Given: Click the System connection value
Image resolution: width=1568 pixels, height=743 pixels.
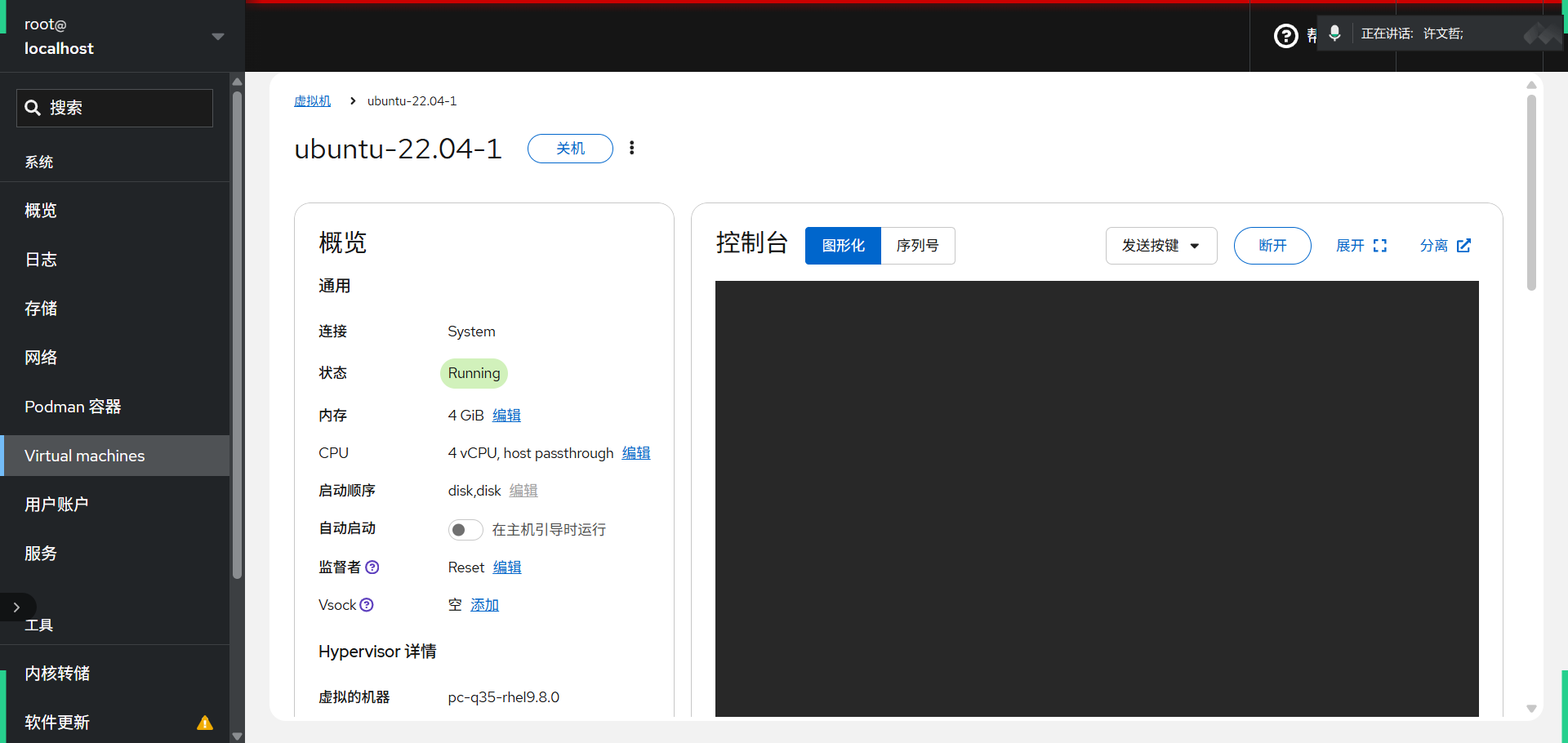Looking at the screenshot, I should 471,331.
